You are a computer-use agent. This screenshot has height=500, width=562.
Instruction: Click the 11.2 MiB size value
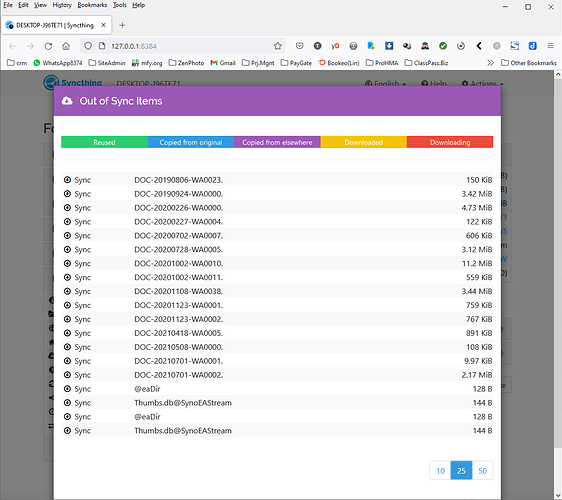coord(477,263)
